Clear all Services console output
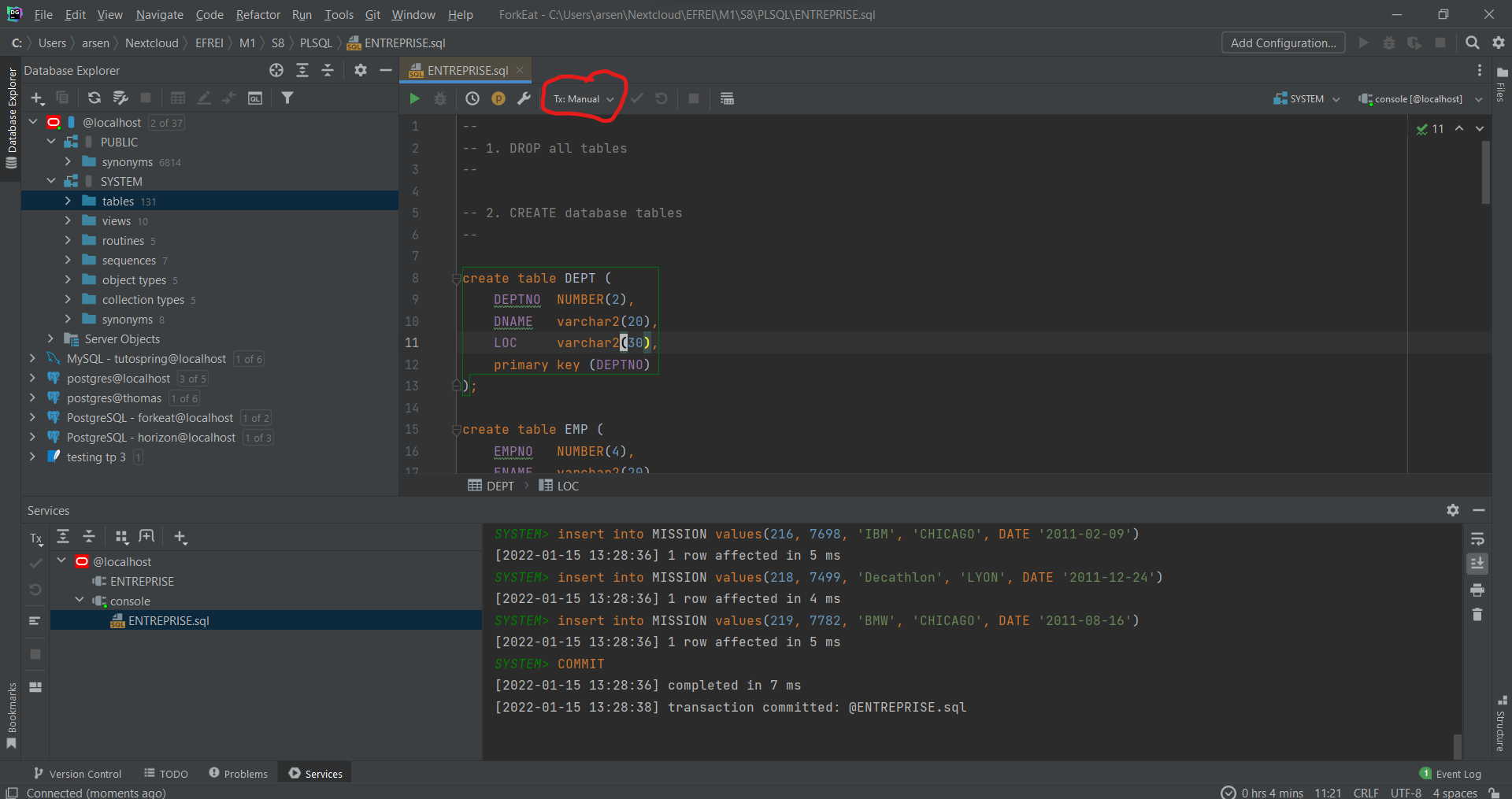Viewport: 1512px width, 799px height. [x=1477, y=615]
